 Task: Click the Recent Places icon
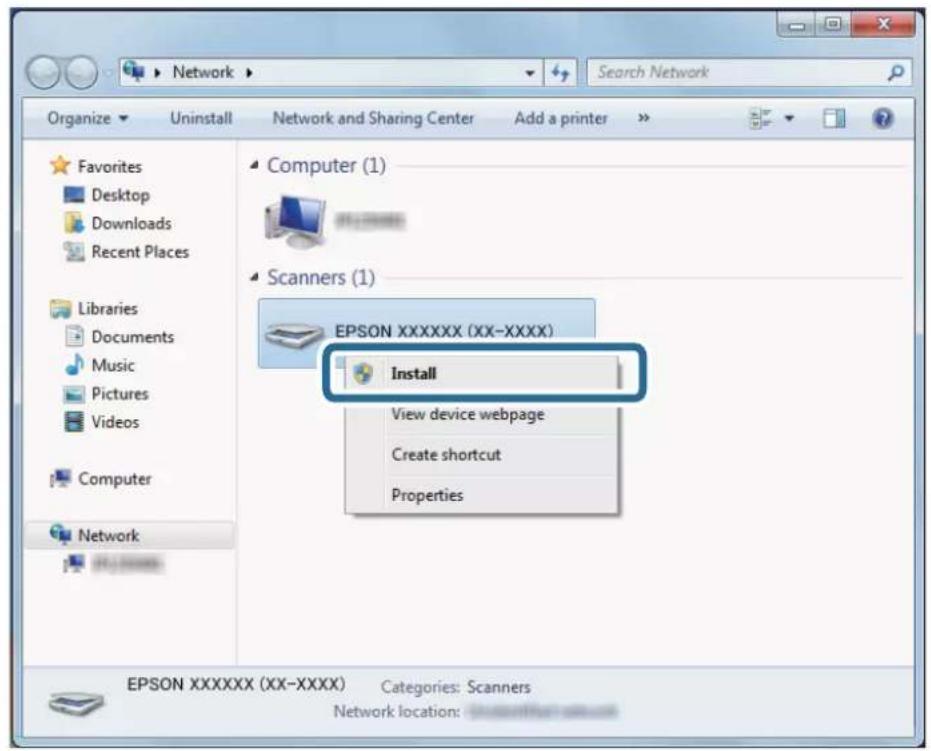point(74,252)
